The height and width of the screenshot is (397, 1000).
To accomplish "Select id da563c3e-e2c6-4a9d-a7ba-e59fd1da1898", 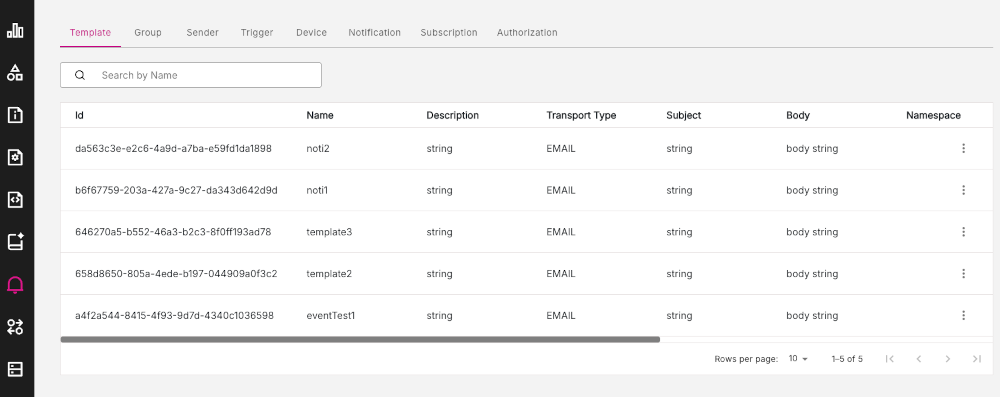I will click(x=173, y=149).
